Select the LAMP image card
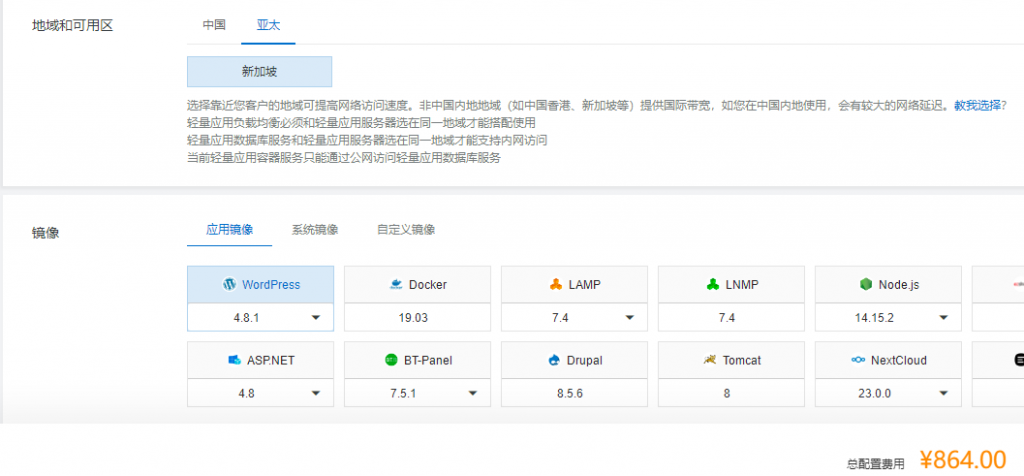1024x476 pixels. coord(574,285)
